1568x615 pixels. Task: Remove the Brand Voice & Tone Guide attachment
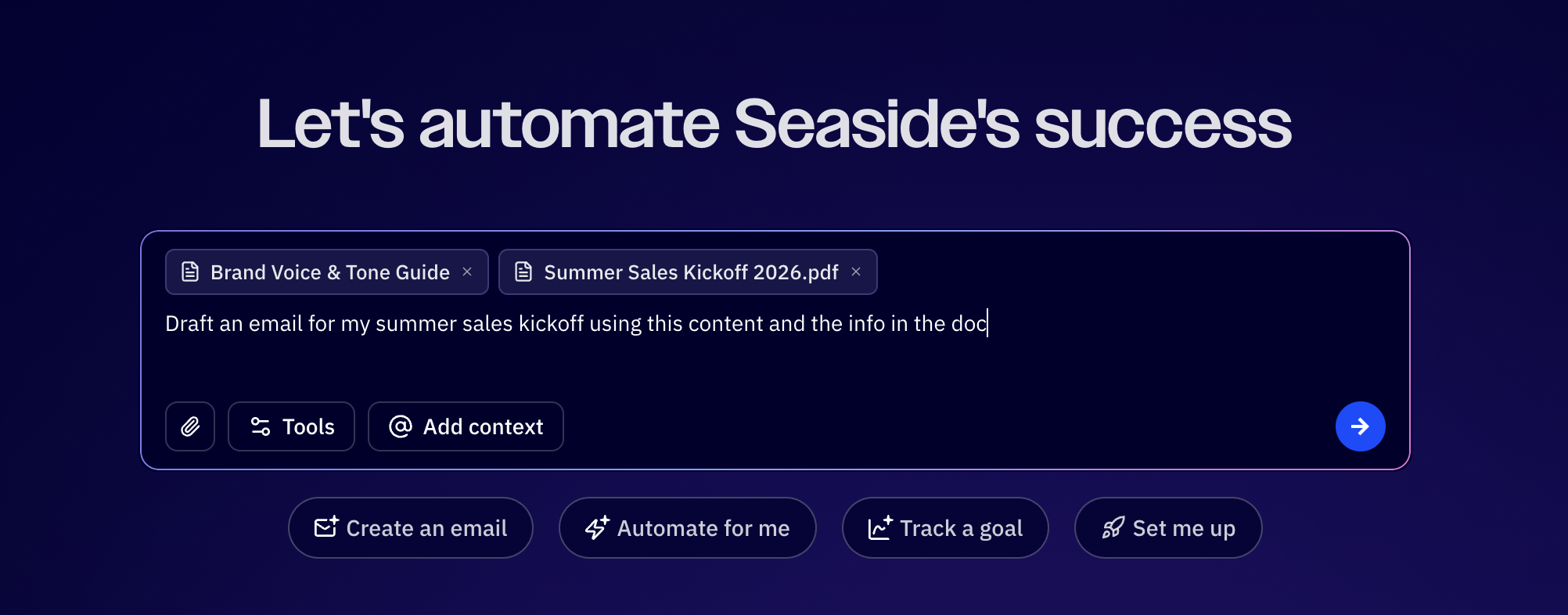467,272
